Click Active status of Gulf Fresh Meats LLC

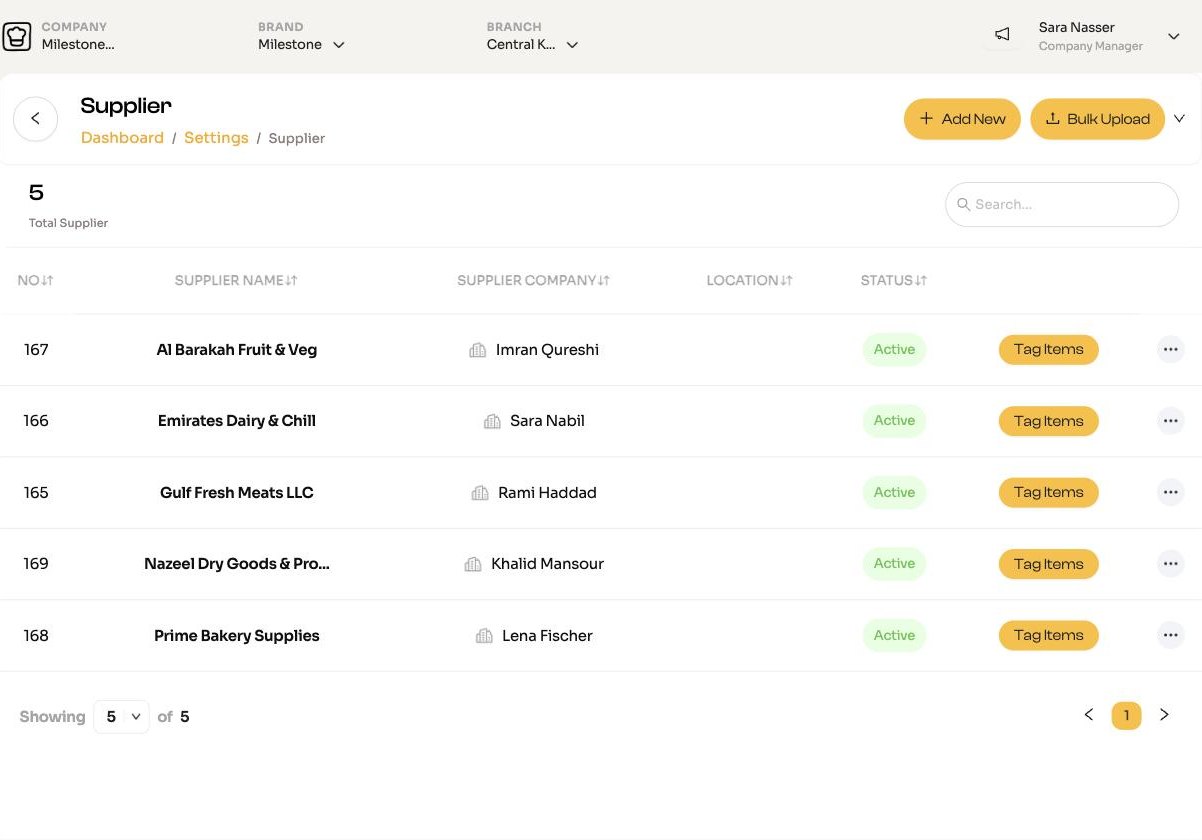[x=894, y=492]
